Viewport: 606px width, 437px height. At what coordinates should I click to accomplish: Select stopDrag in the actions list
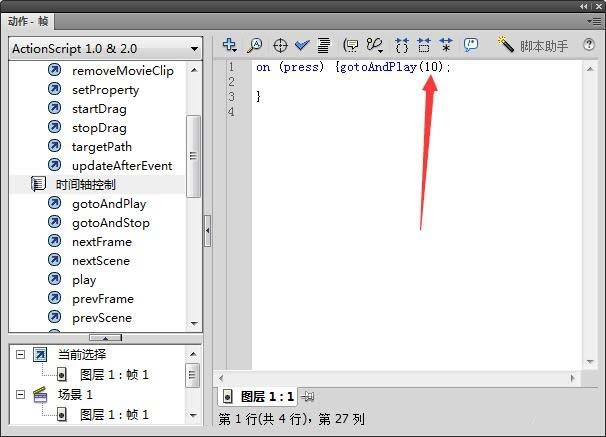point(99,128)
